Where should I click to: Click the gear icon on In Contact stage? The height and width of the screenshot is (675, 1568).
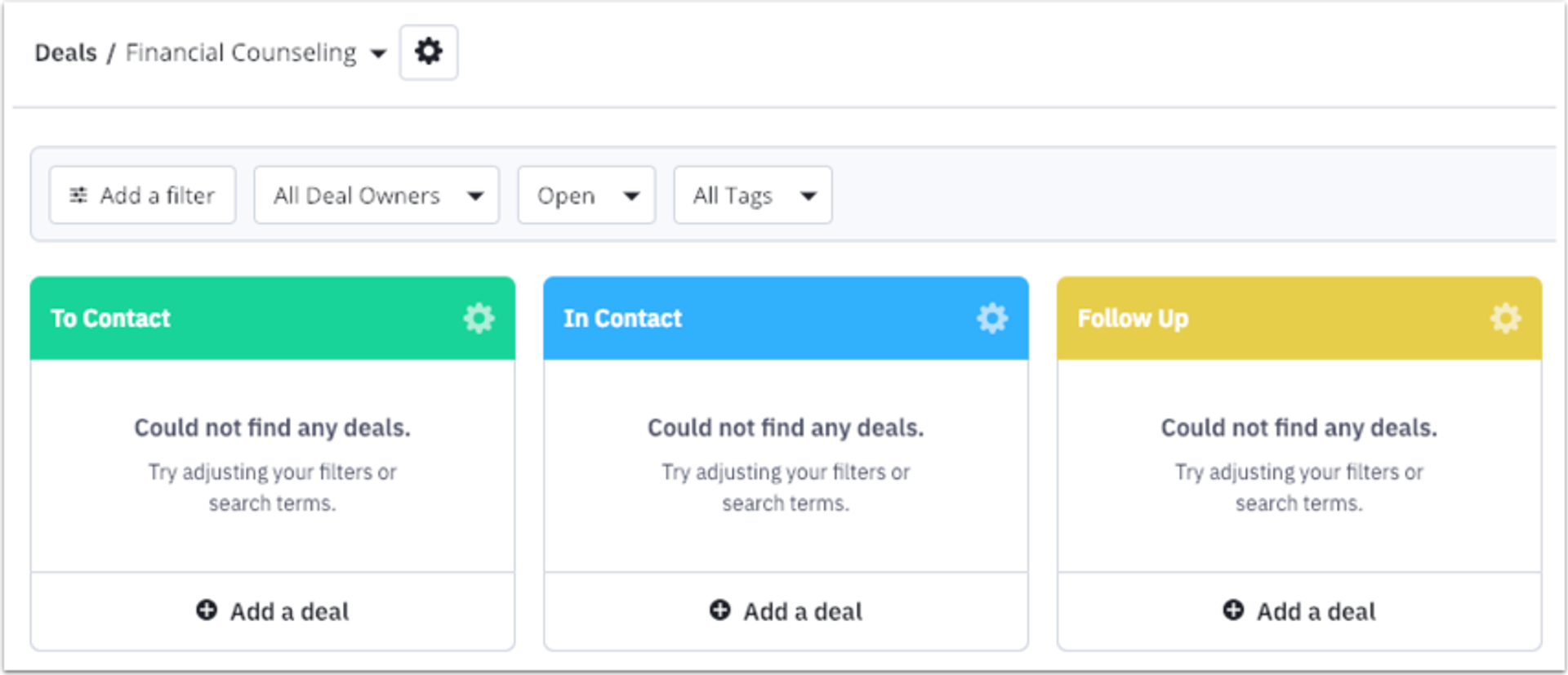(992, 318)
